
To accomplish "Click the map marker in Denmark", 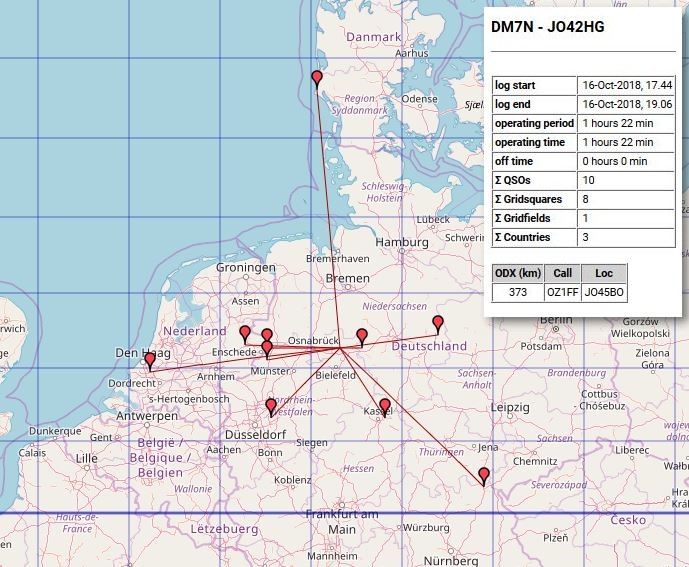I will coord(317,79).
